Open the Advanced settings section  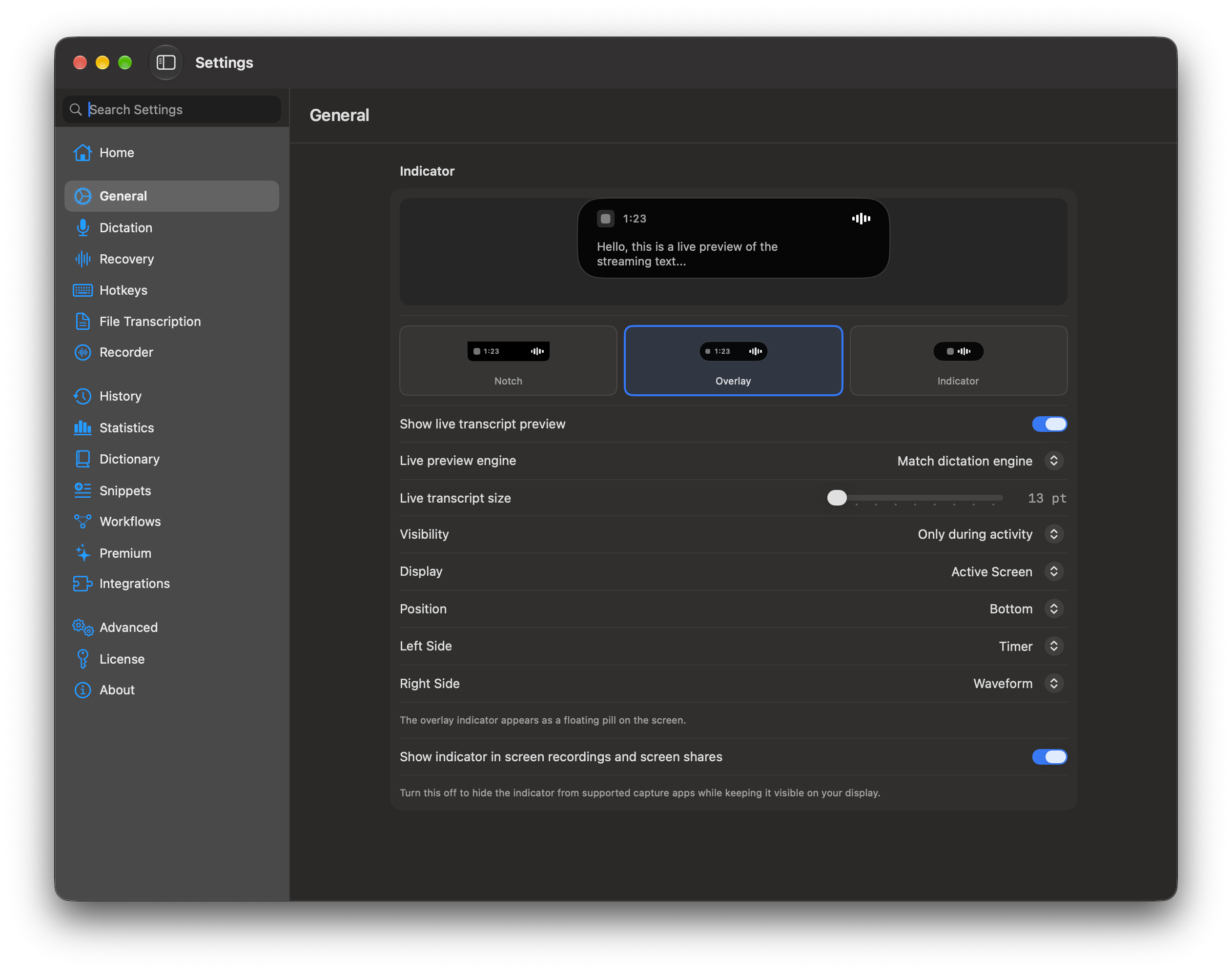pyautogui.click(x=171, y=627)
